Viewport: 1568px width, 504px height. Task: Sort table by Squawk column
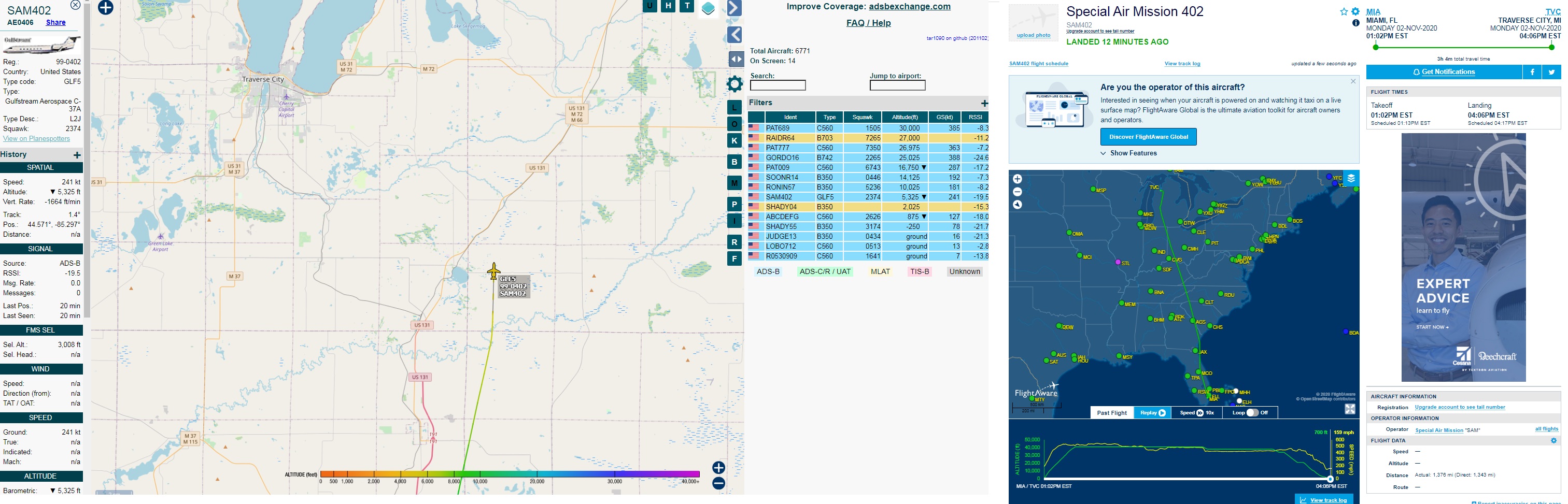[x=863, y=118]
